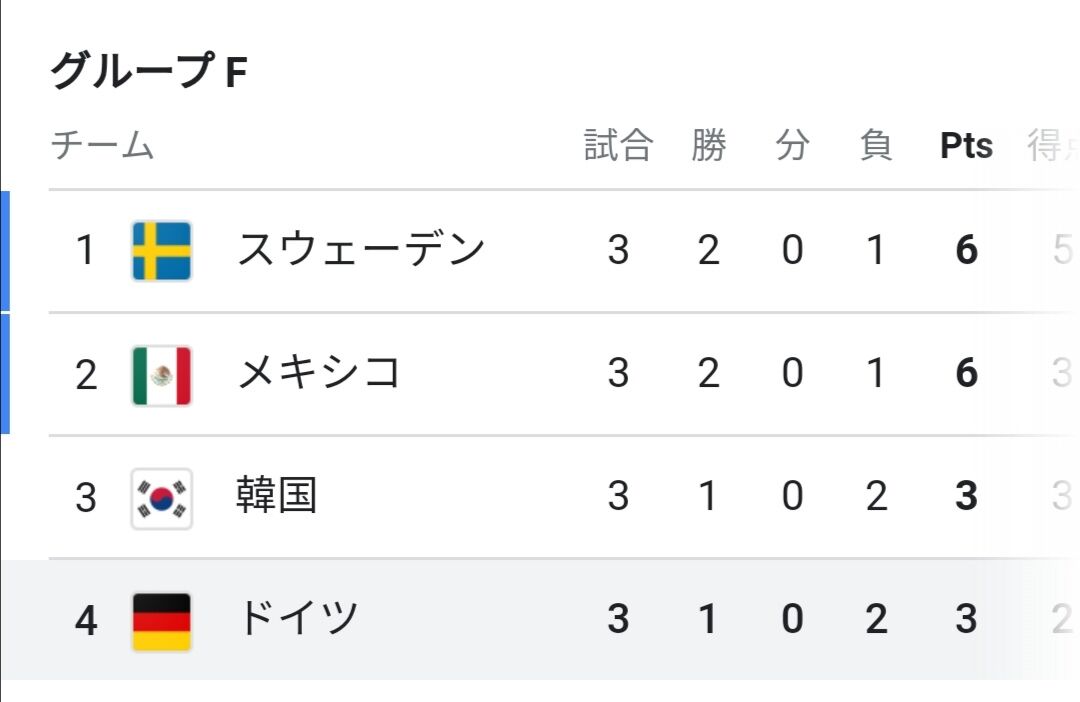Viewport: 1080px width, 702px height.
Task: Click the rank number 1 in Sweden row
Action: (x=85, y=249)
